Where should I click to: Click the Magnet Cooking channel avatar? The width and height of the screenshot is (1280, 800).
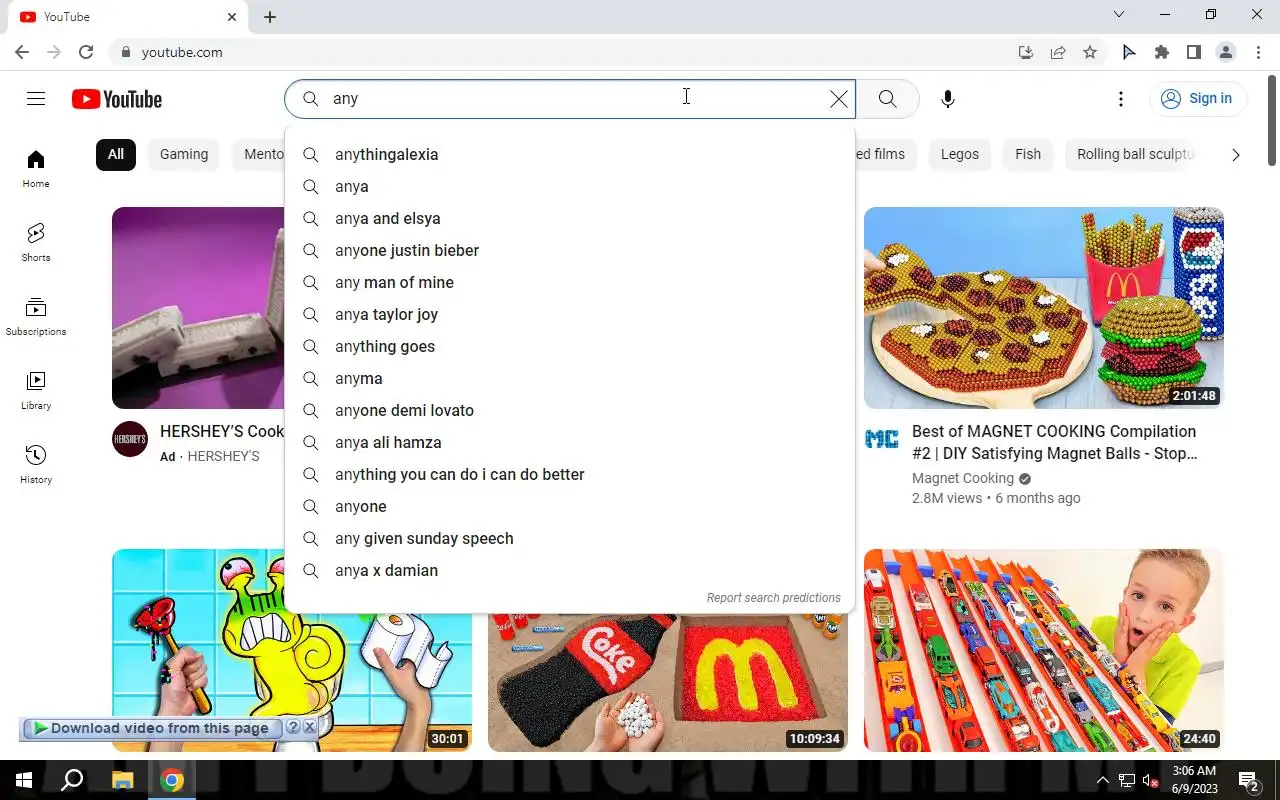[x=882, y=439]
